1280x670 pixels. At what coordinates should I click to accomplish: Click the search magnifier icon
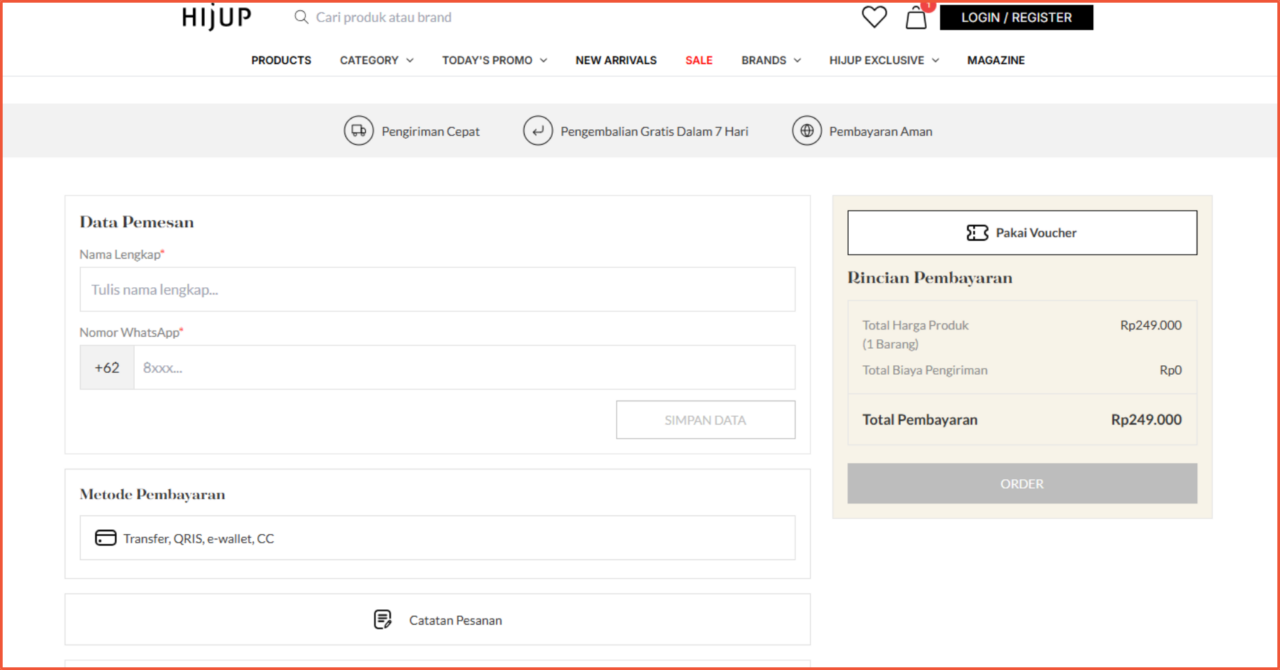point(301,17)
